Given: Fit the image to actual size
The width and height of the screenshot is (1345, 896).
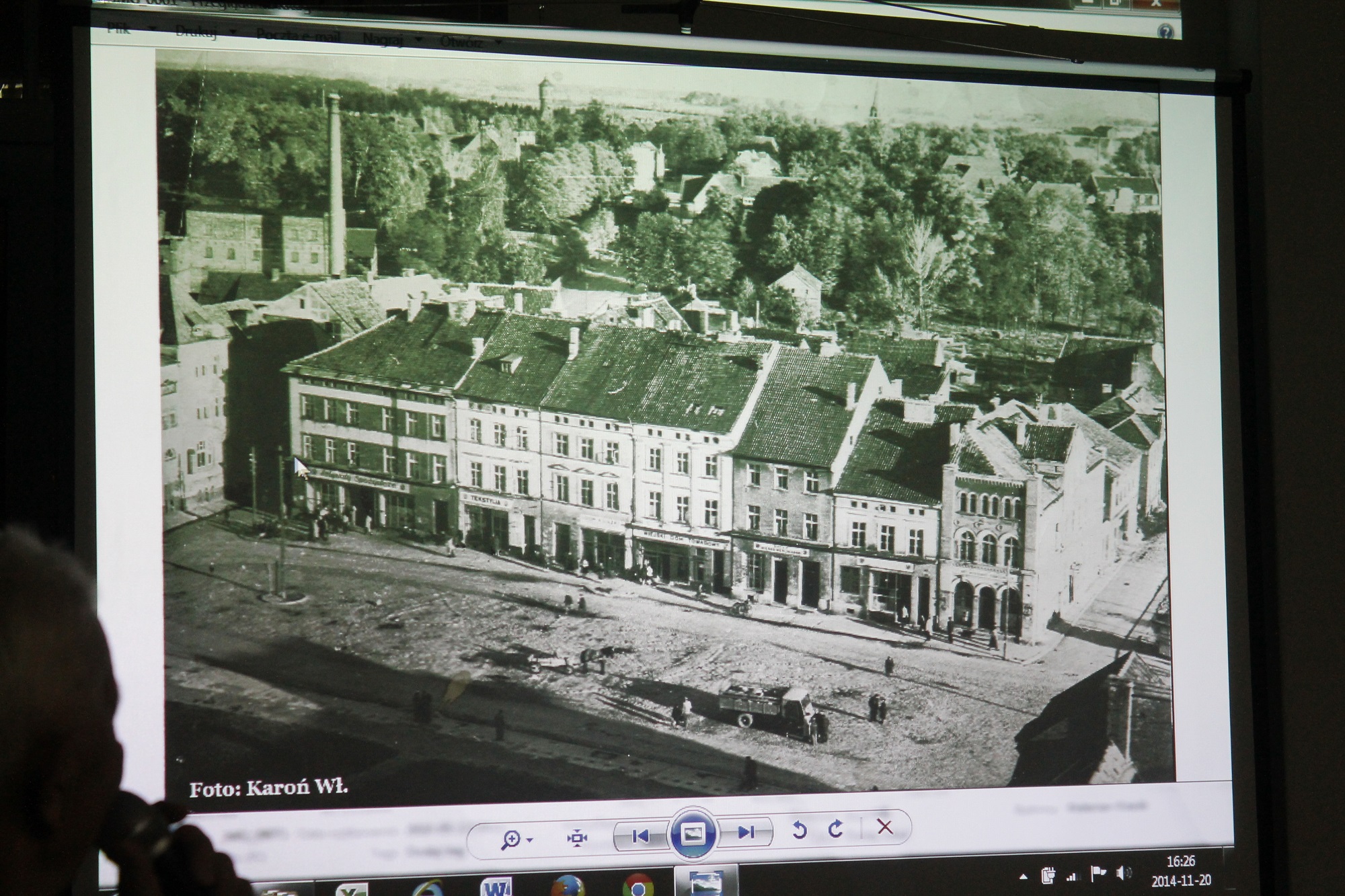Looking at the screenshot, I should point(577,838).
